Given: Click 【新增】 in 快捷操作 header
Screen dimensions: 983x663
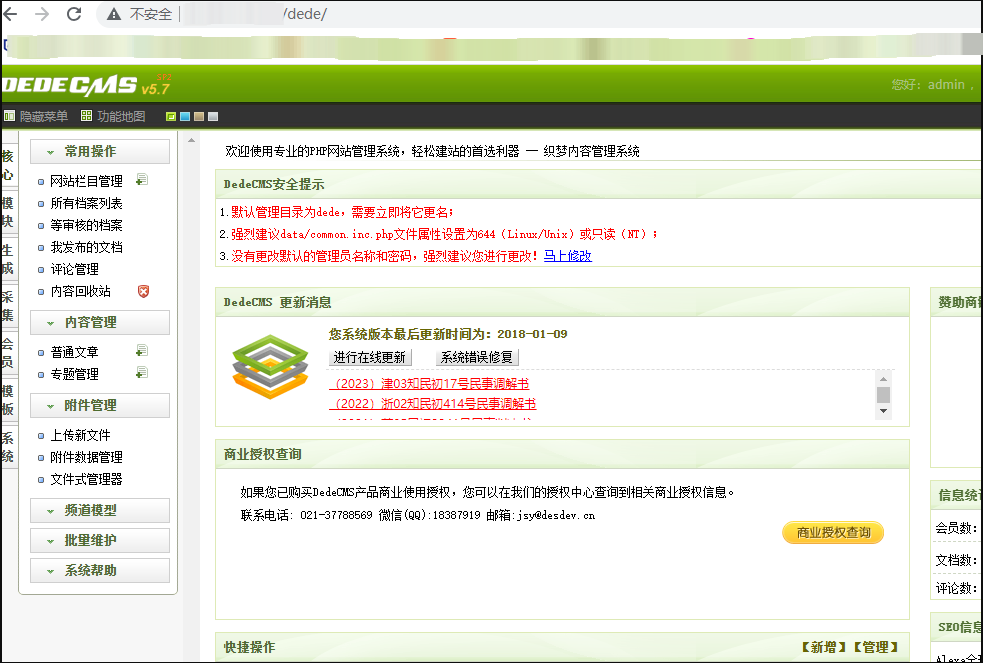Looking at the screenshot, I should (x=824, y=647).
